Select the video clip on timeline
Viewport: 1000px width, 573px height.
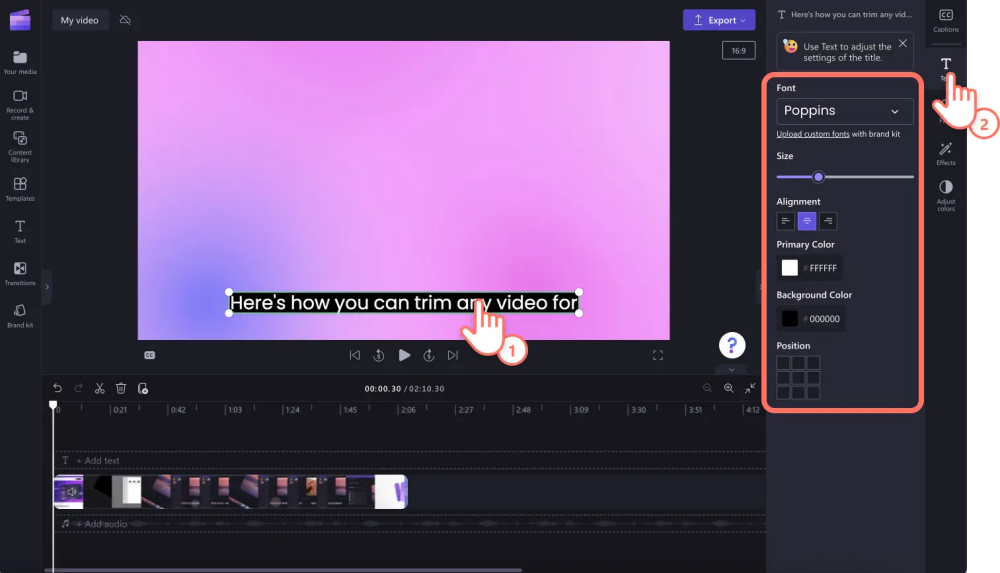click(230, 492)
